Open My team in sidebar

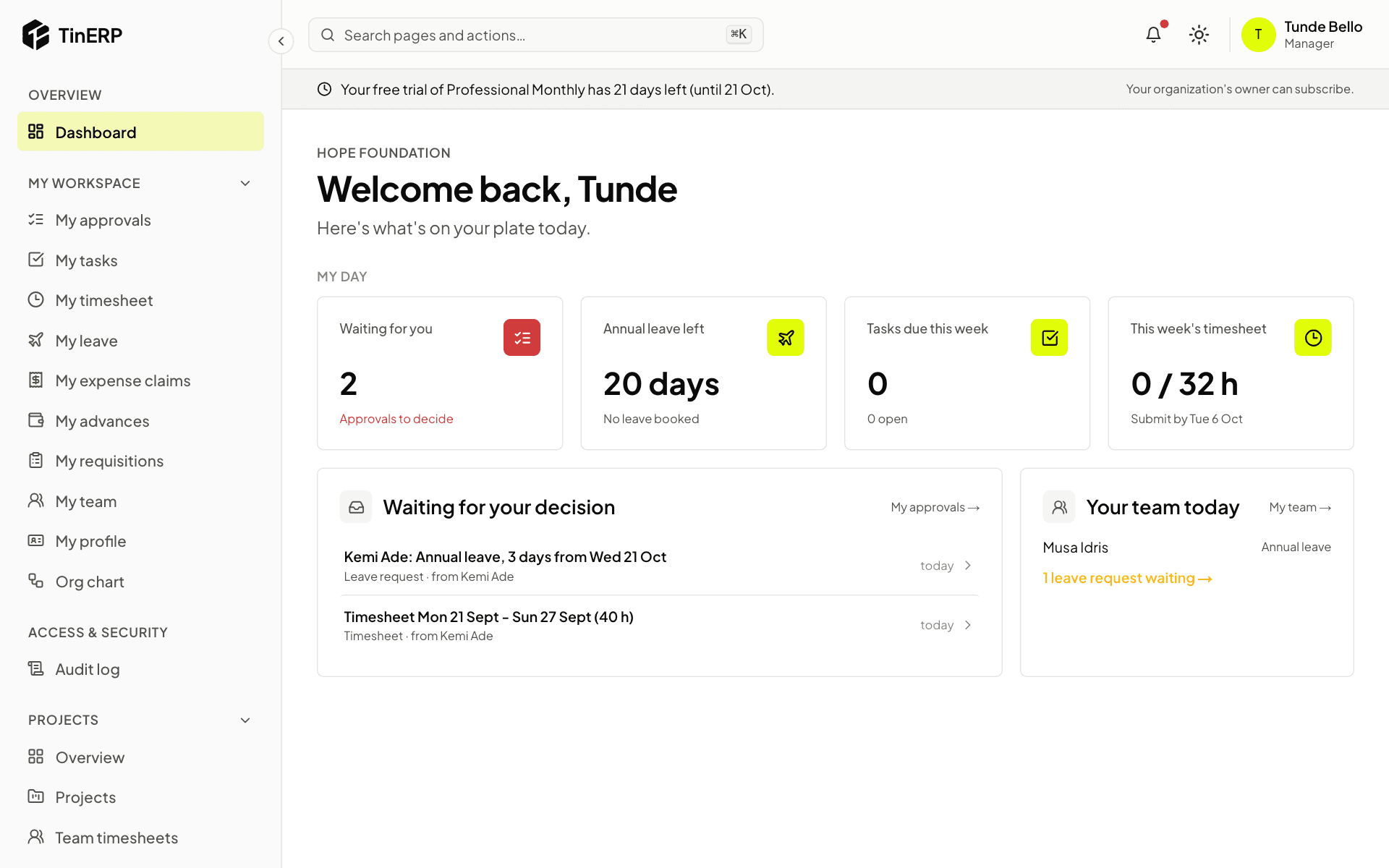click(140, 501)
